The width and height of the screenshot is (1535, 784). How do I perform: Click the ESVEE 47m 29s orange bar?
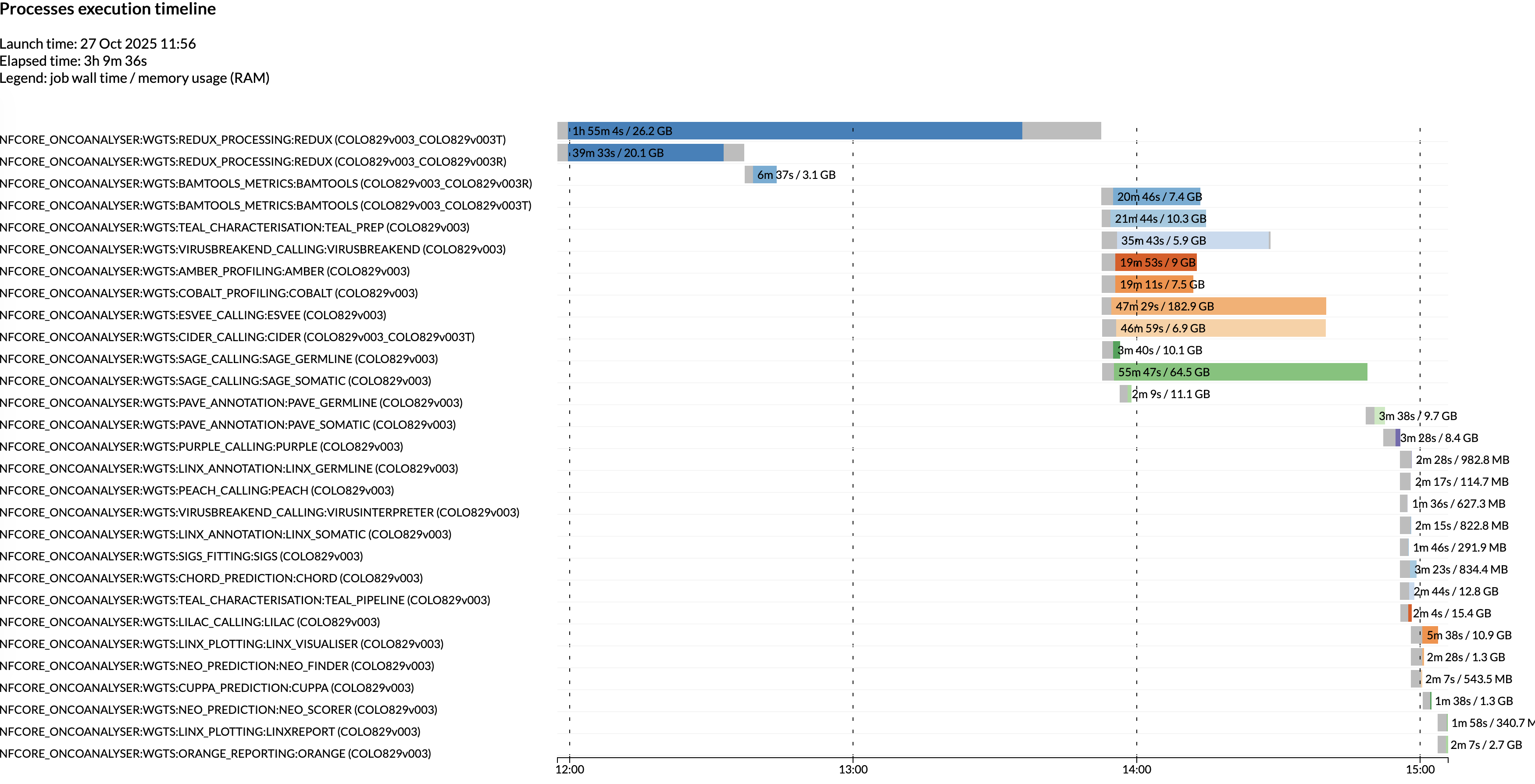[1219, 307]
